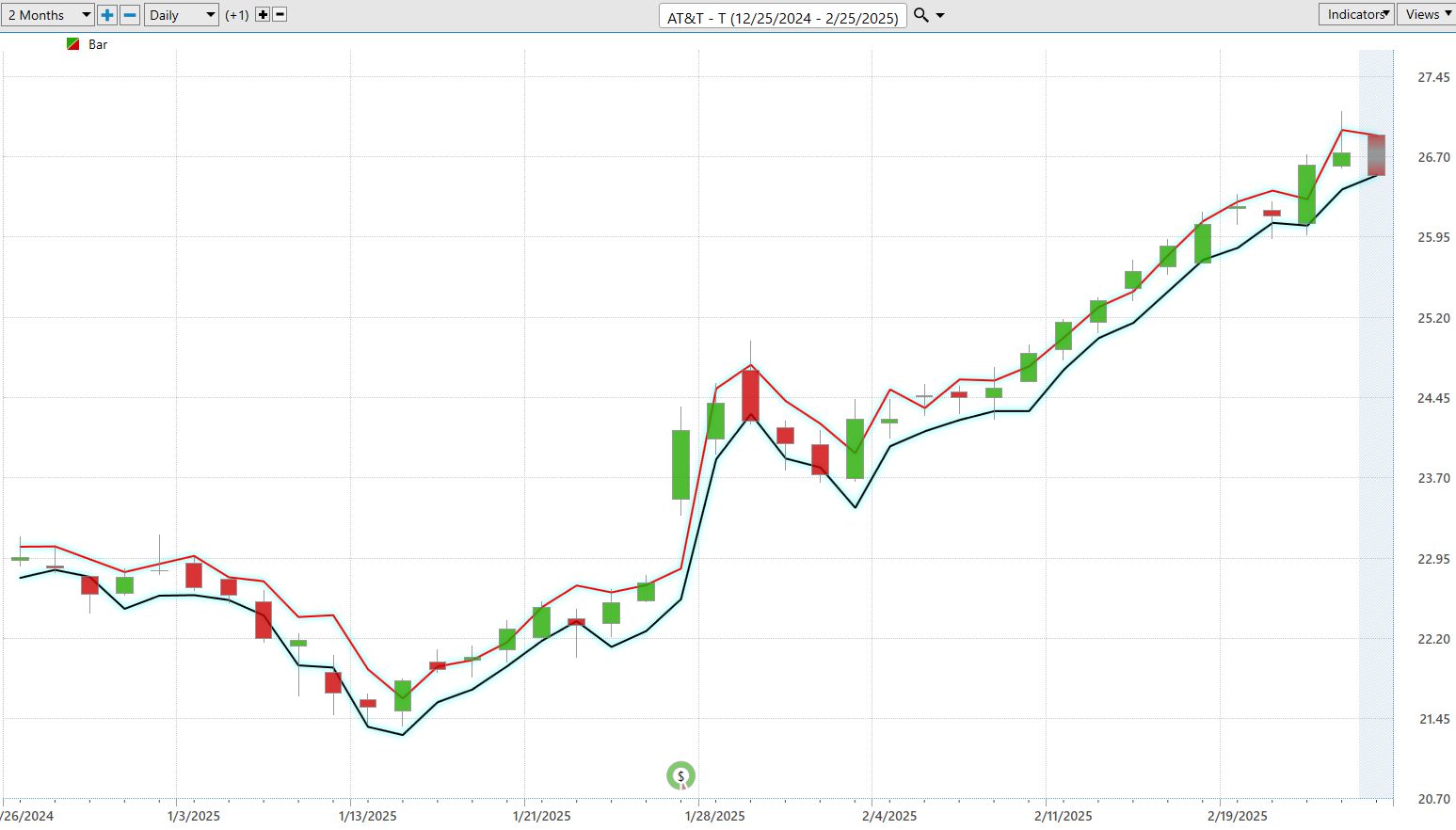Click the shaded forecast candle at far right

1376,155
